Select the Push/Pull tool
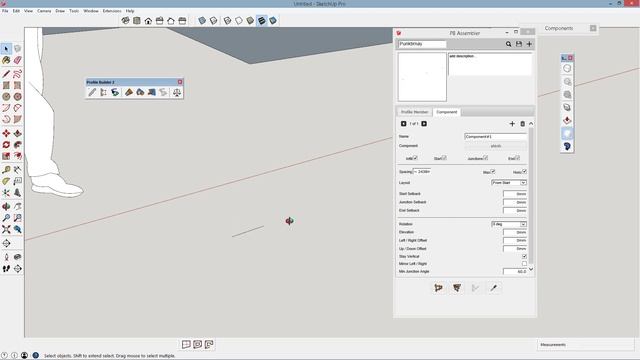Screen dimensions: 640x360 coord(18,133)
